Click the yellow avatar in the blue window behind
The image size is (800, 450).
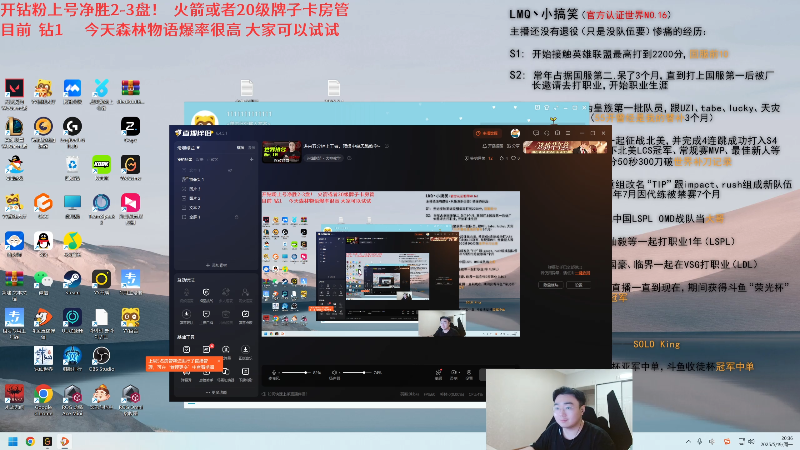205,118
